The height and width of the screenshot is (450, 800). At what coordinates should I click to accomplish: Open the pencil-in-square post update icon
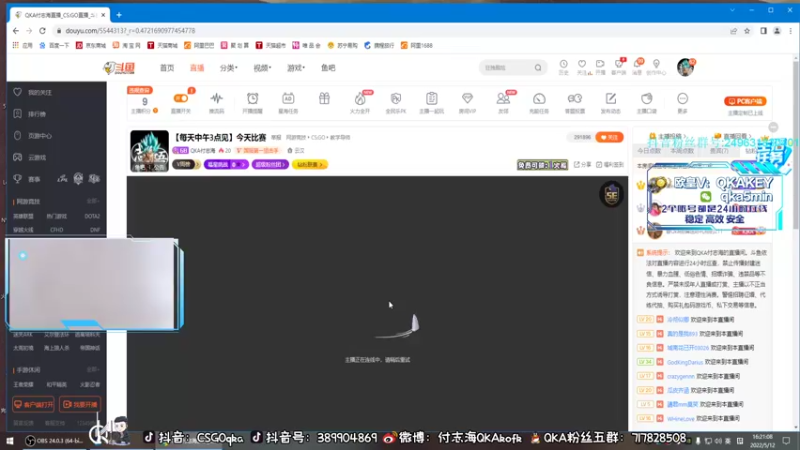611,98
